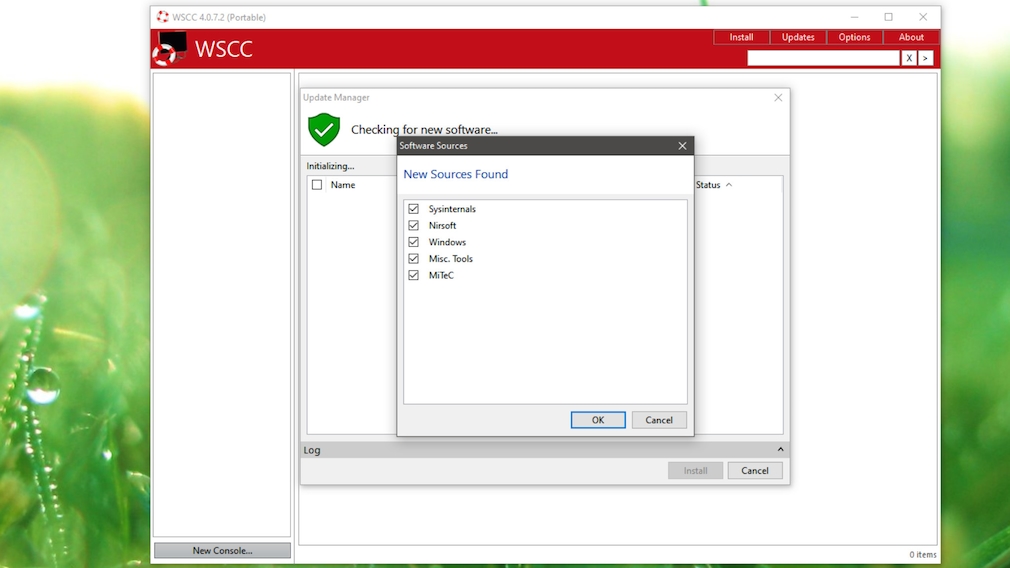1010x568 pixels.
Task: Click the WSCC lifebuoy logo icon
Action: click(169, 49)
